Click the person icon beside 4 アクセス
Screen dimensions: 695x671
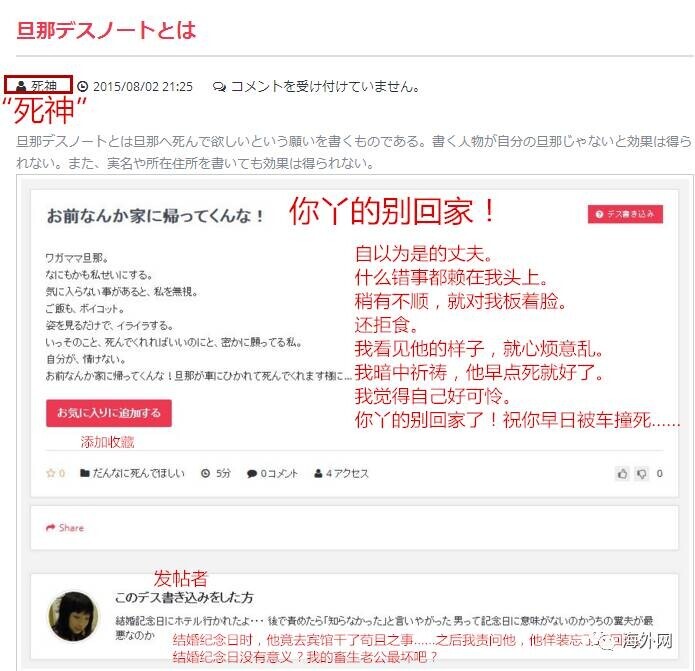pyautogui.click(x=318, y=473)
